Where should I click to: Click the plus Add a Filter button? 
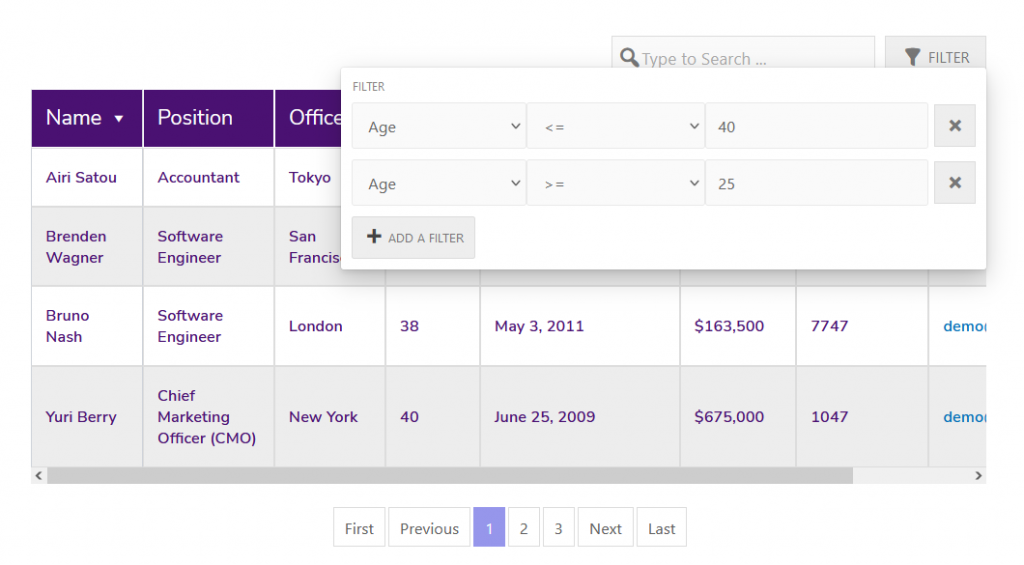tap(413, 238)
